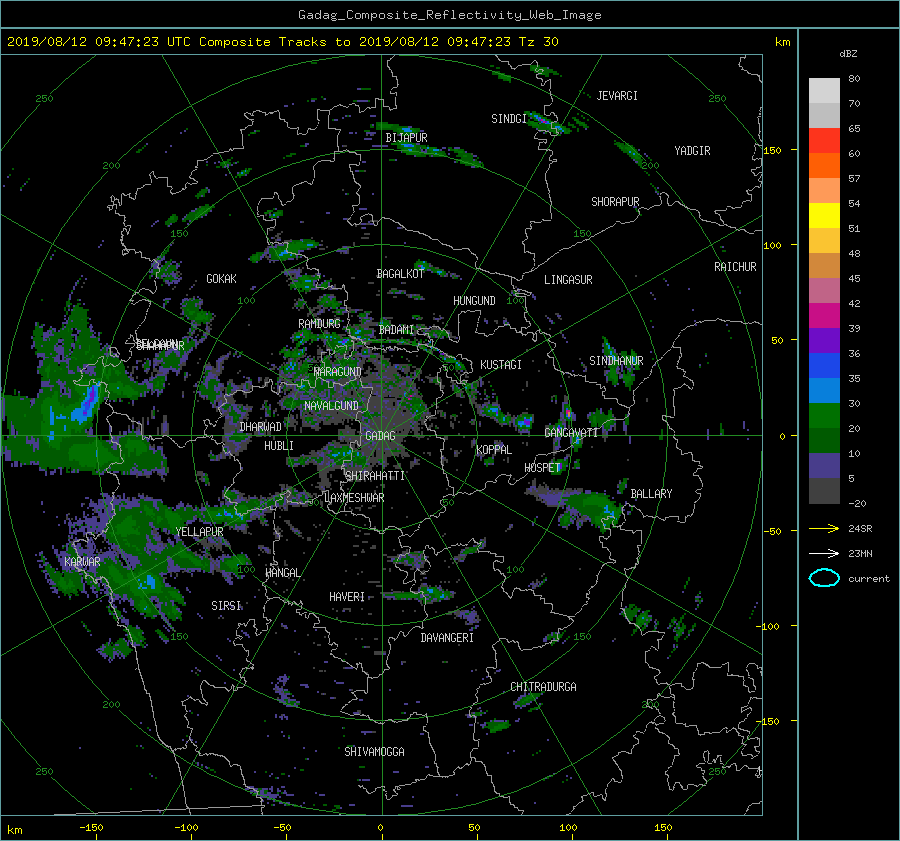
Task: Click the '23MN' legend text
Action: click(860, 554)
